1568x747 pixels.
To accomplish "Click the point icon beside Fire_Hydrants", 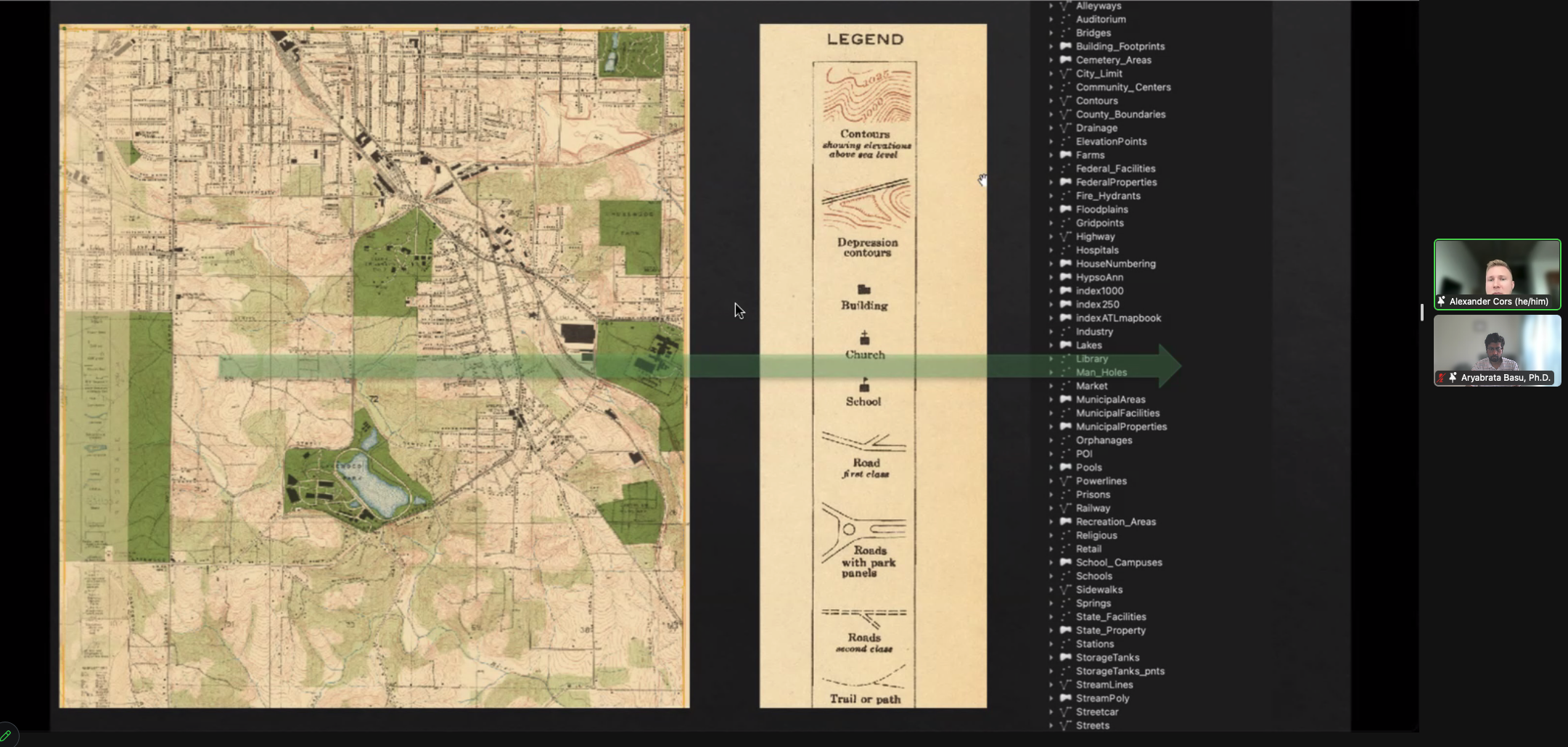I will pos(1066,196).
